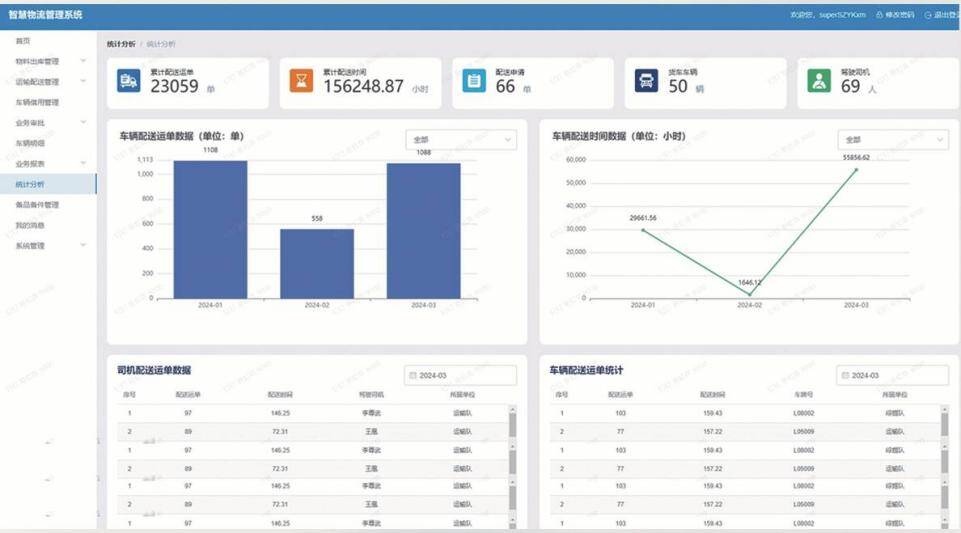The width and height of the screenshot is (961, 533).
Task: Click the logout icon beside 退出登录
Action: point(928,15)
